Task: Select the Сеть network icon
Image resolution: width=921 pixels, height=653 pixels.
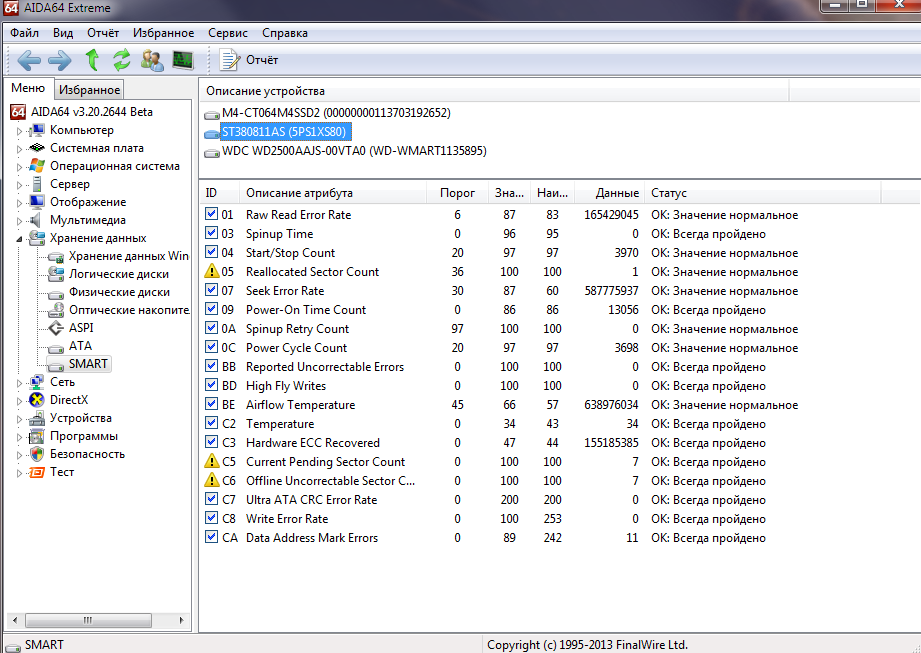Action: pyautogui.click(x=37, y=382)
